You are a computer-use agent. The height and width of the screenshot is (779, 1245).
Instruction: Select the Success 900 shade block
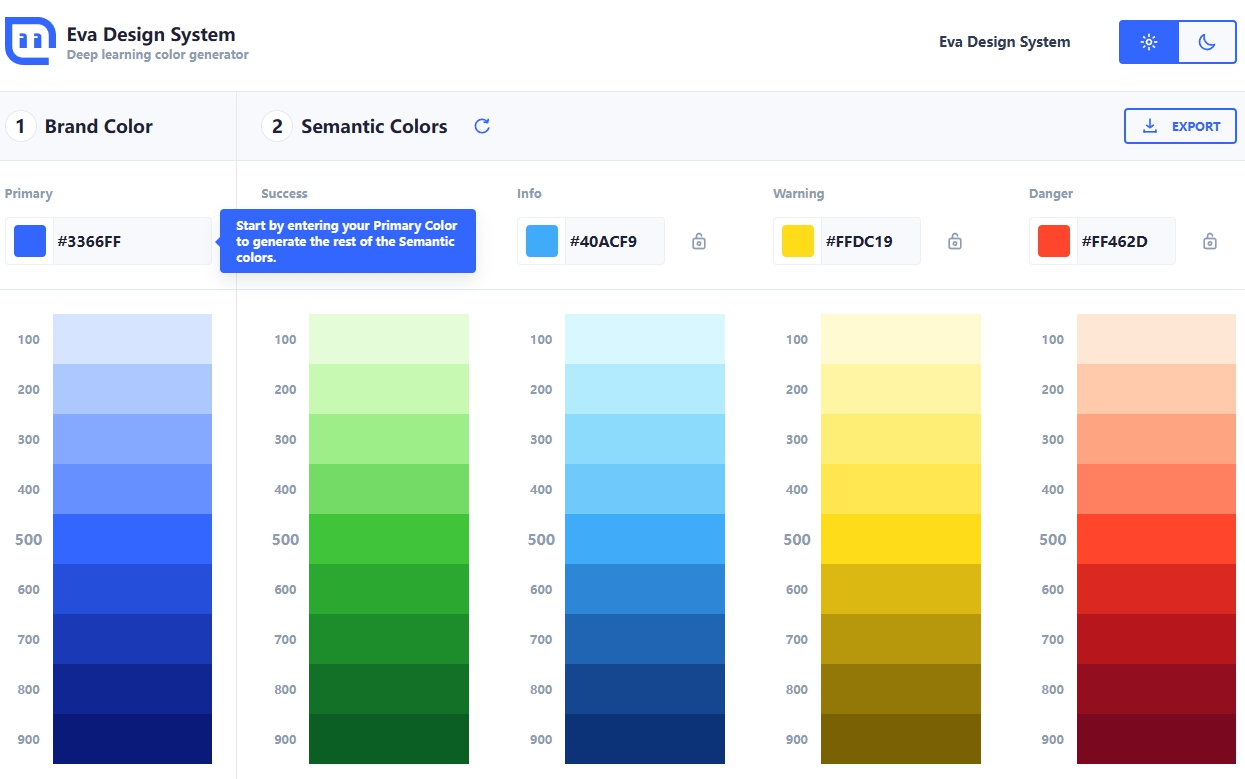(389, 739)
